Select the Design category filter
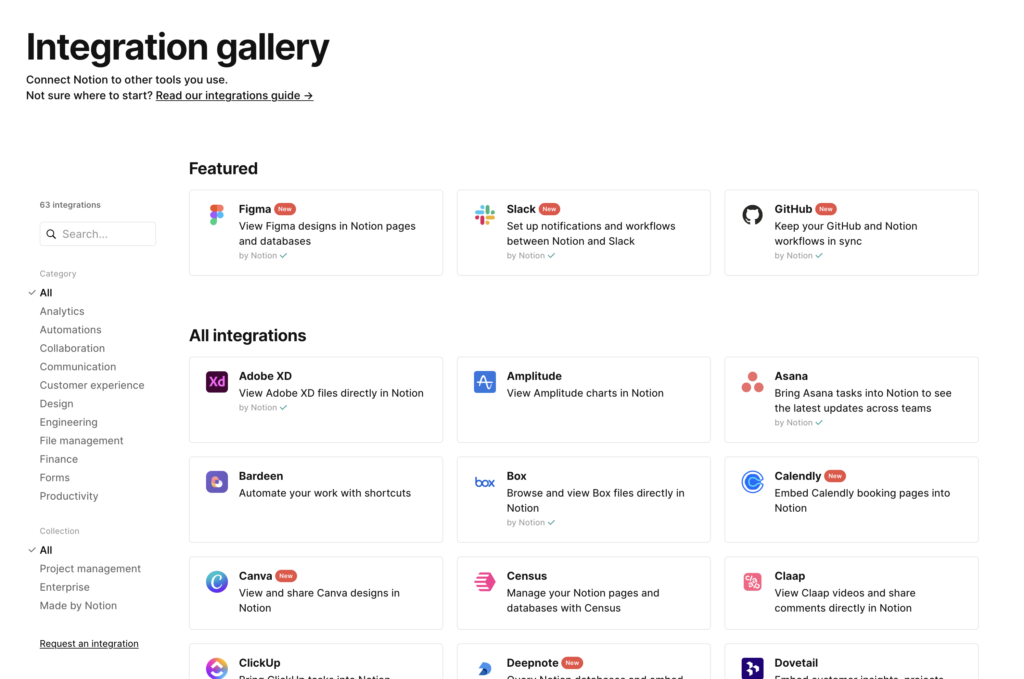The width and height of the screenshot is (1024, 679). coord(56,403)
